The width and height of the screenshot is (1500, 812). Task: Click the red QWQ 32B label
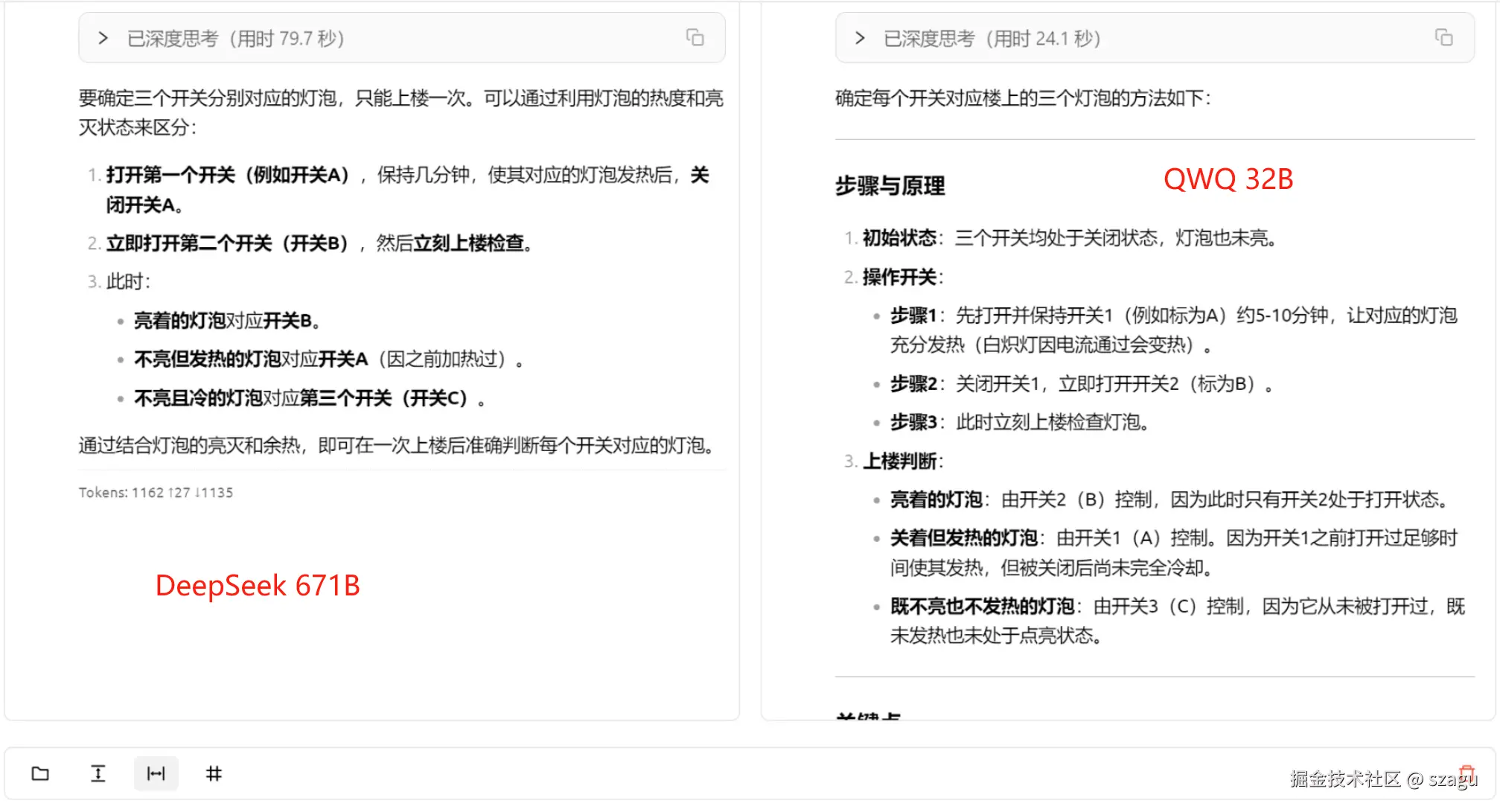coord(1228,179)
